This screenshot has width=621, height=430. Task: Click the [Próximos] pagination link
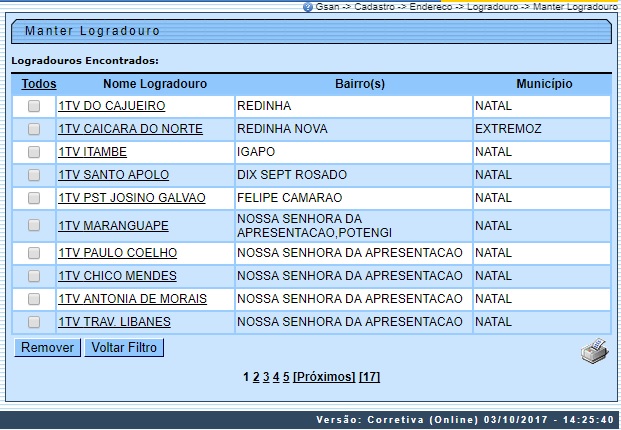pyautogui.click(x=324, y=377)
